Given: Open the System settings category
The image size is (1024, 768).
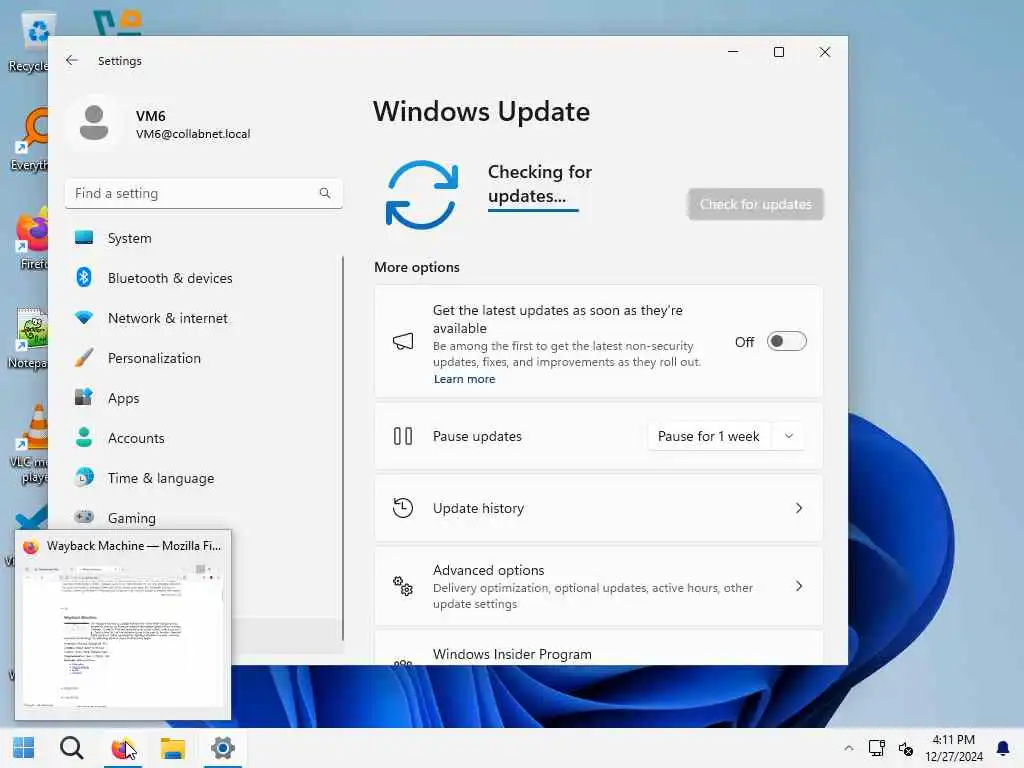Looking at the screenshot, I should pyautogui.click(x=204, y=238).
